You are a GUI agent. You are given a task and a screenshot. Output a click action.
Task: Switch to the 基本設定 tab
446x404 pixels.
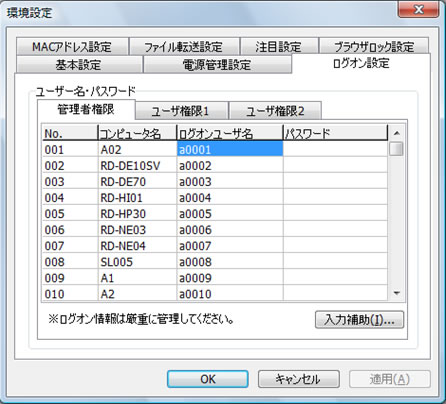pyautogui.click(x=79, y=64)
